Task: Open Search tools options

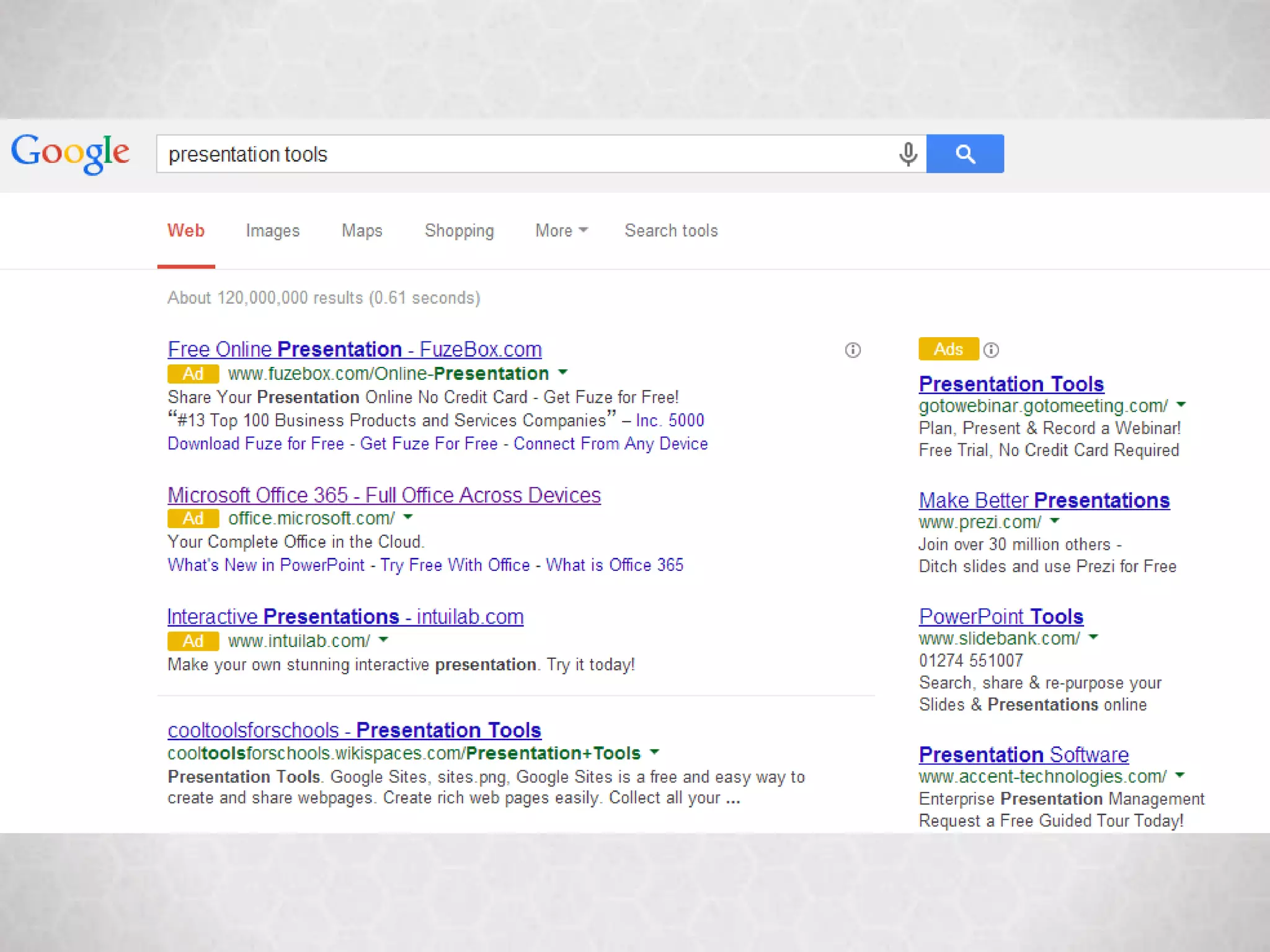Action: [670, 231]
